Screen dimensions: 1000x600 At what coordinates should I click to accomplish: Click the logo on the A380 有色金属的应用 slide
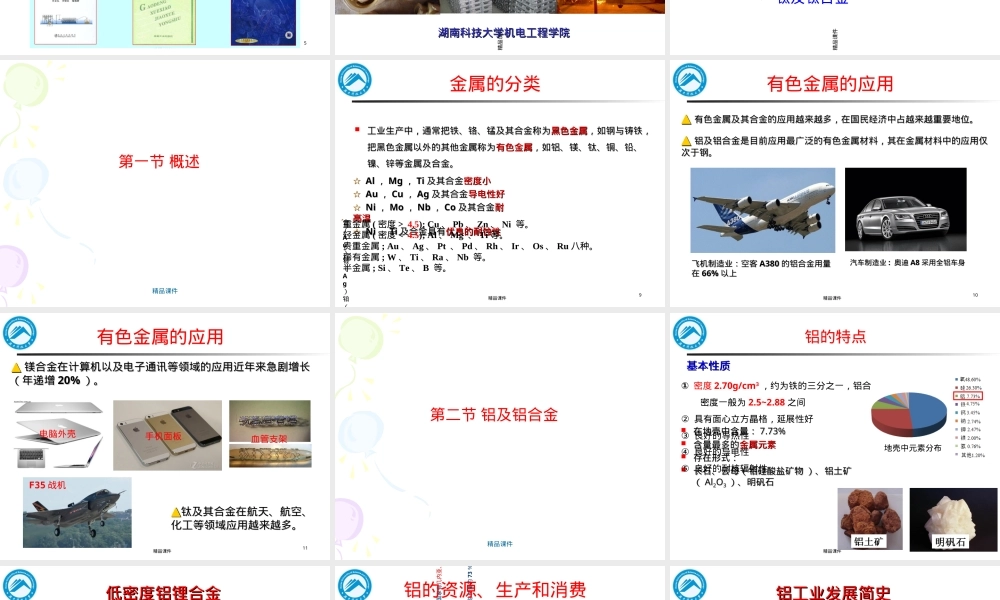pyautogui.click(x=690, y=80)
